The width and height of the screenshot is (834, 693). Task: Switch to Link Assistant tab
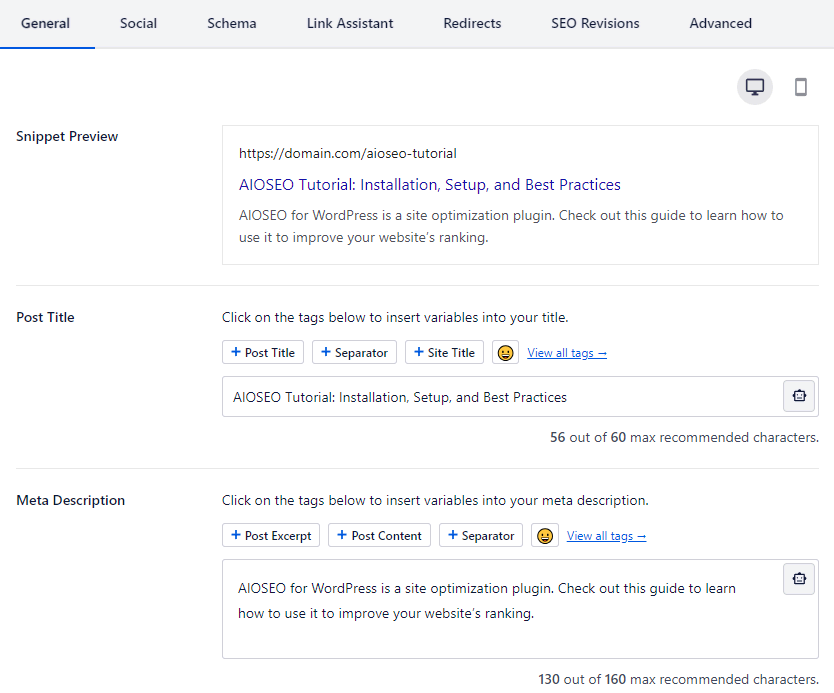350,23
